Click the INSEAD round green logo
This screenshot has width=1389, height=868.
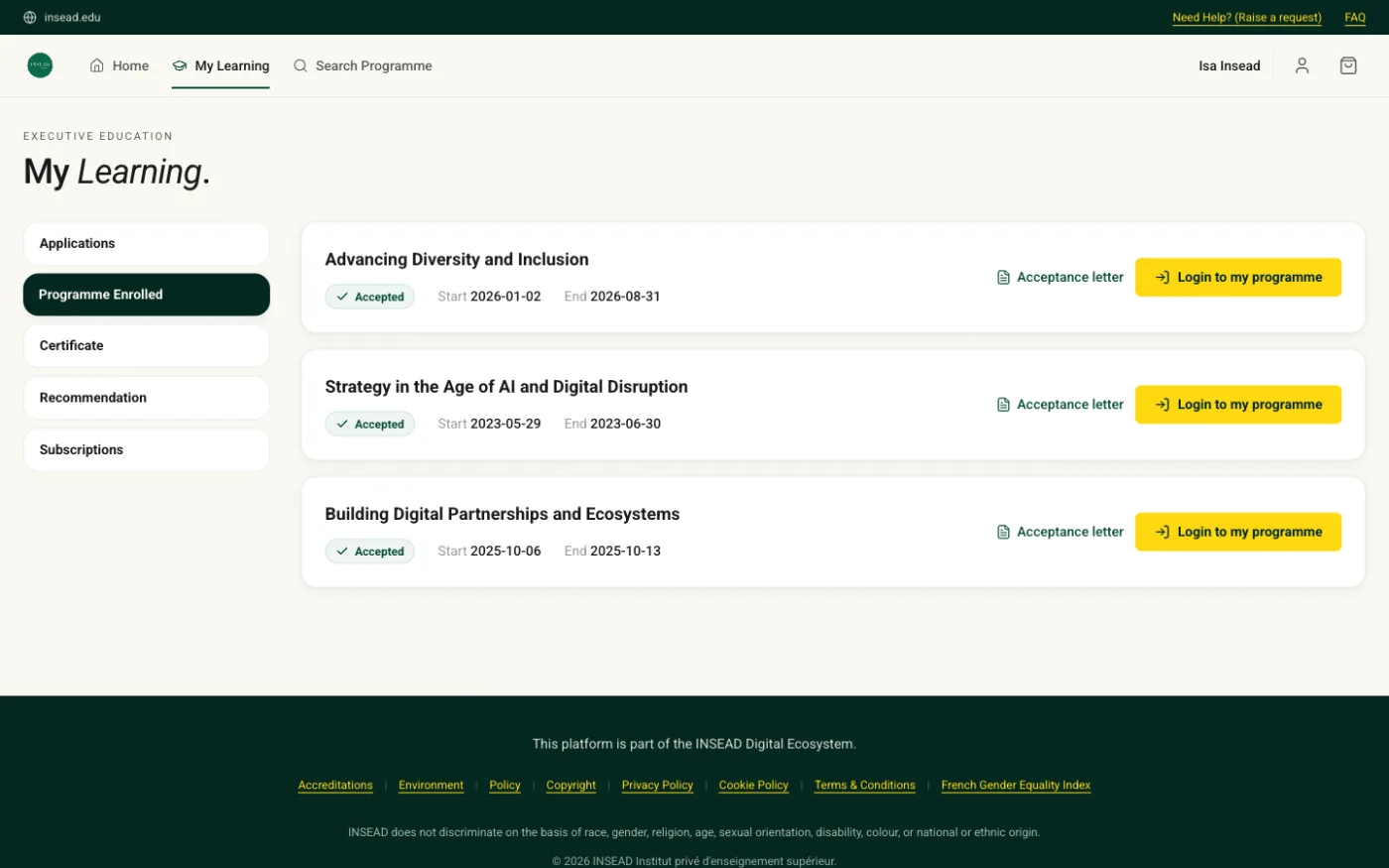click(x=40, y=65)
